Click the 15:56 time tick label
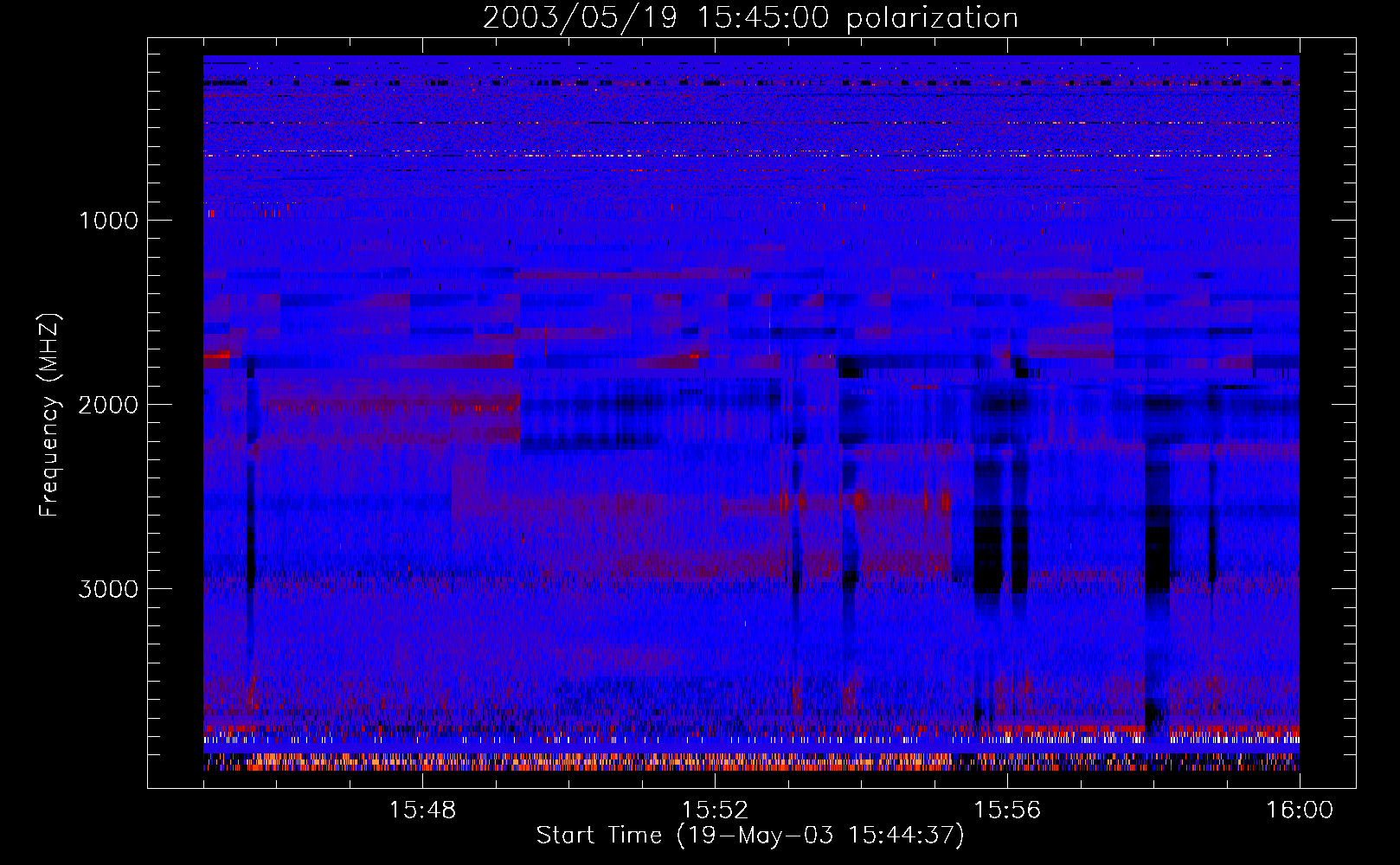 (1007, 811)
